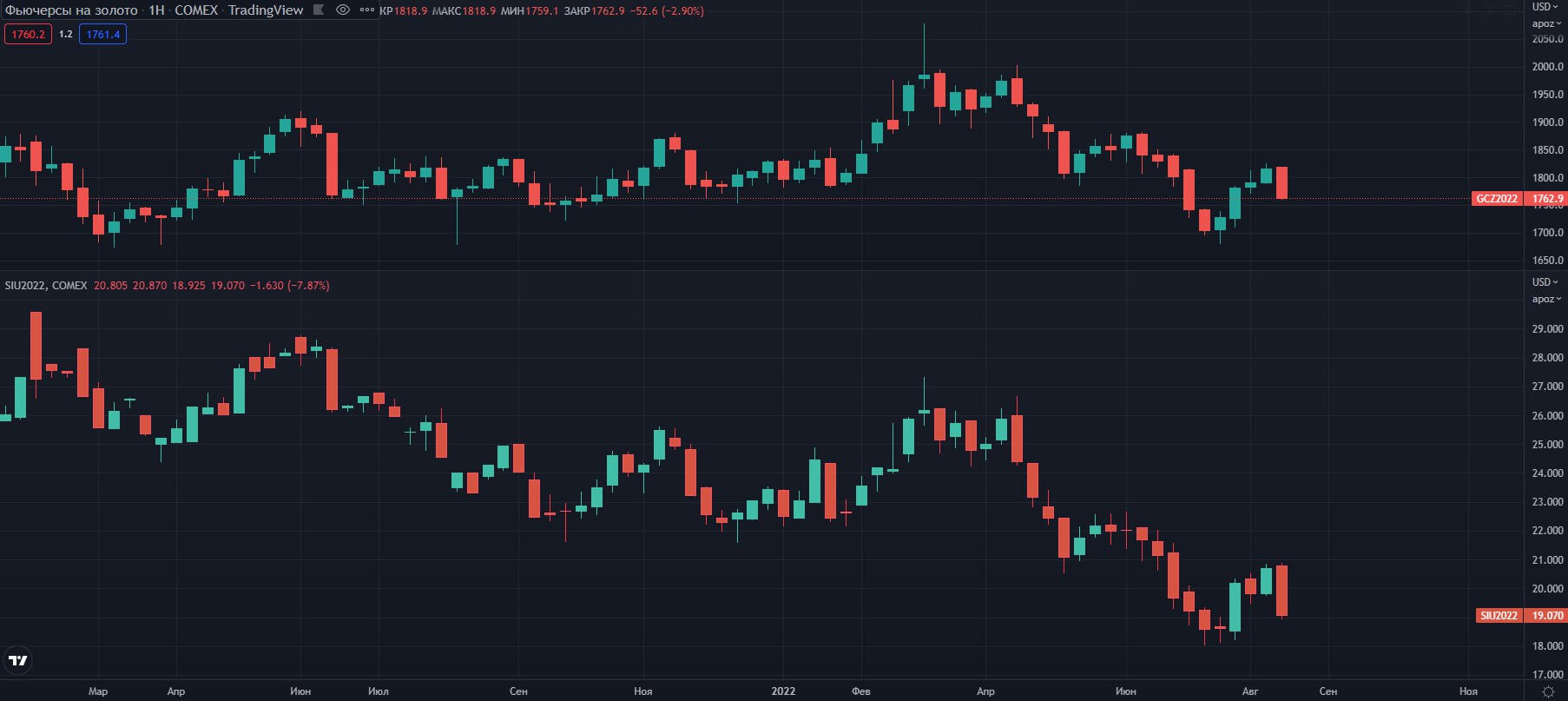
Task: Open USD currency dropdown on silver pane
Action: (x=1546, y=282)
